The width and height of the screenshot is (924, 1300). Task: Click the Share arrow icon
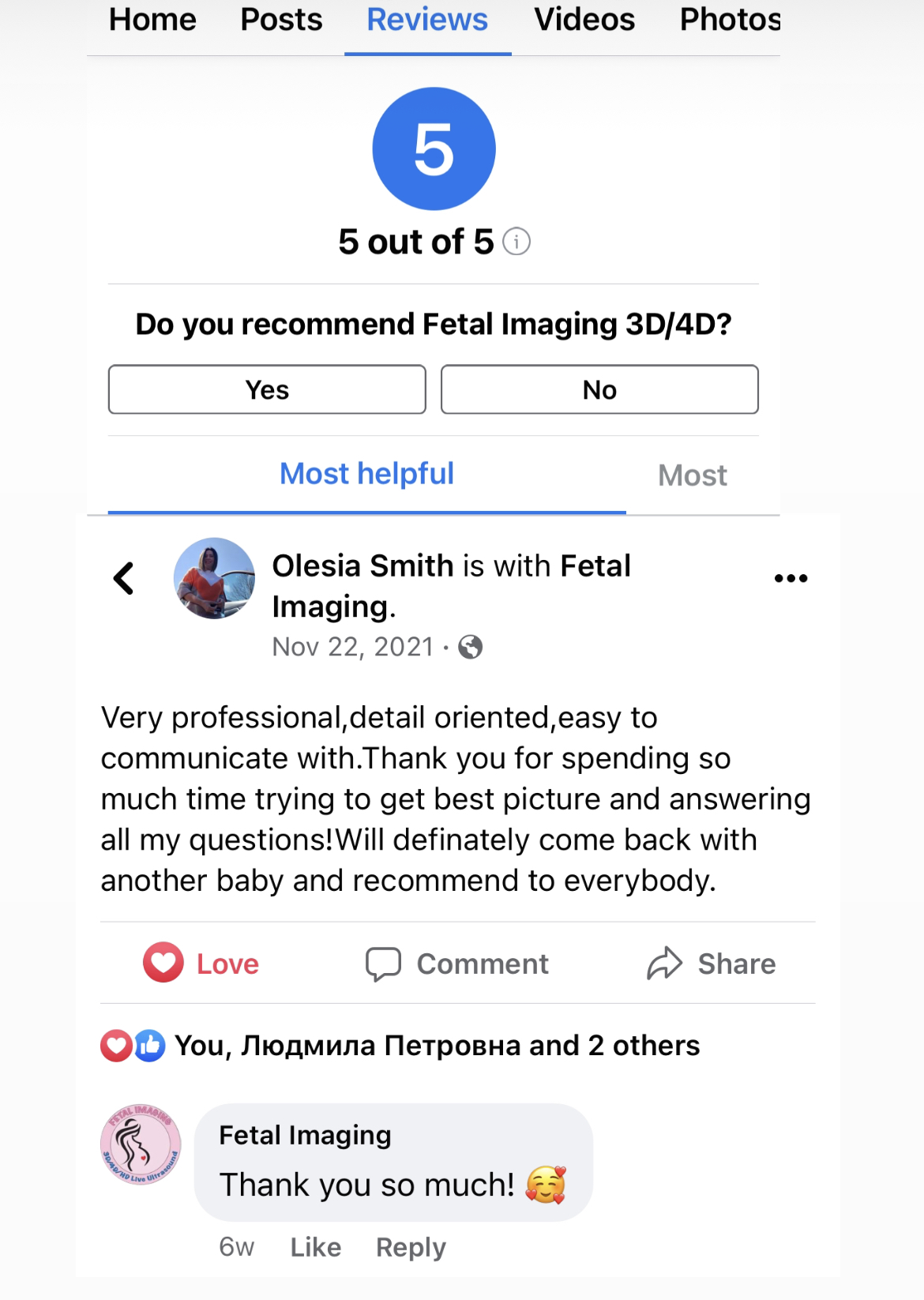[664, 964]
